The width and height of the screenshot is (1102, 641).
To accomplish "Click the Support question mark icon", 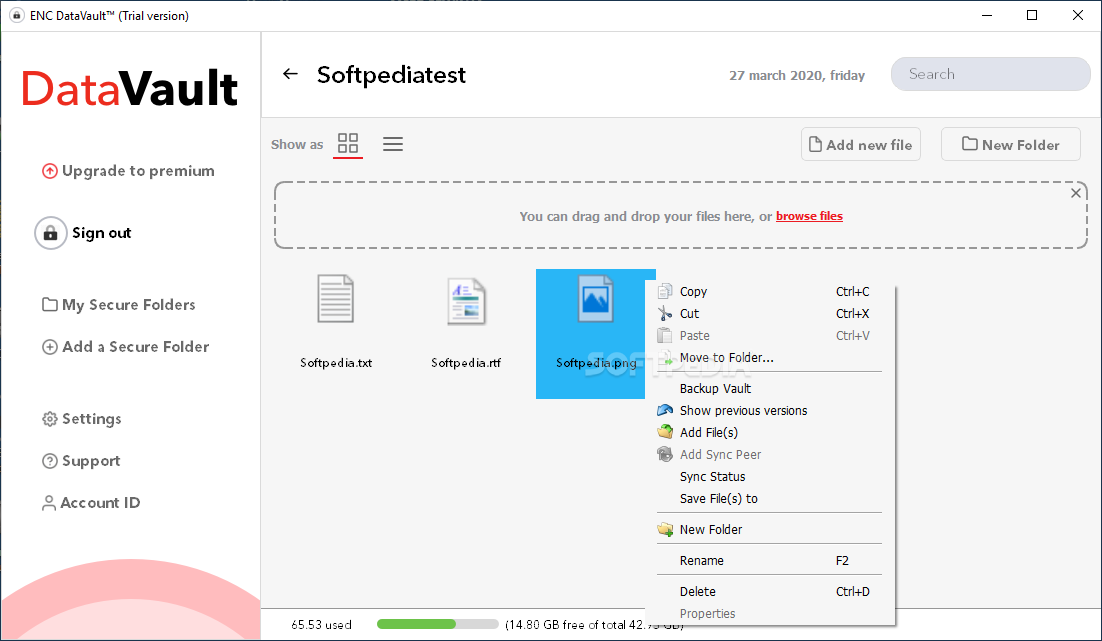I will click(50, 461).
